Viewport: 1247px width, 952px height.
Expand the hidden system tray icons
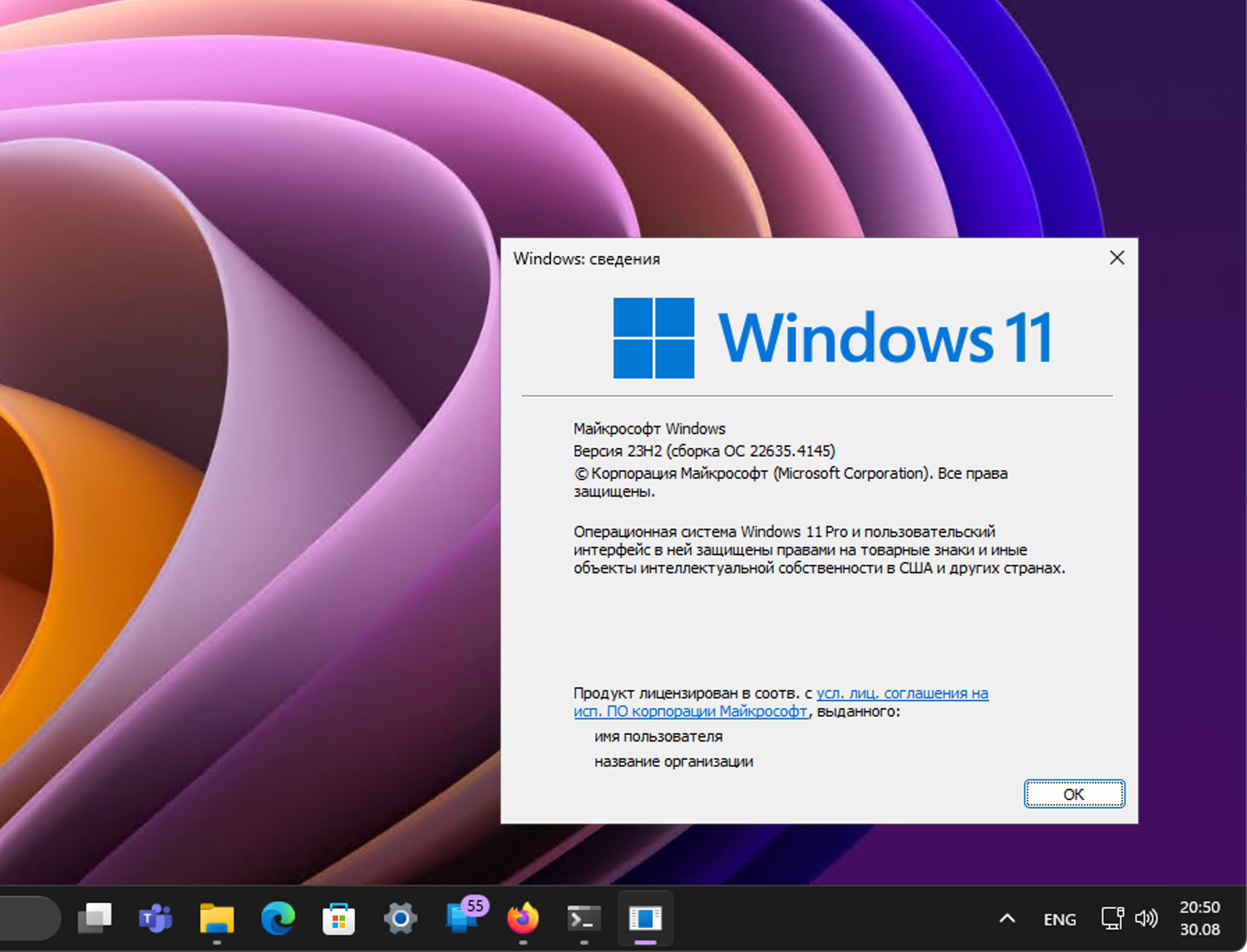coord(1007,919)
